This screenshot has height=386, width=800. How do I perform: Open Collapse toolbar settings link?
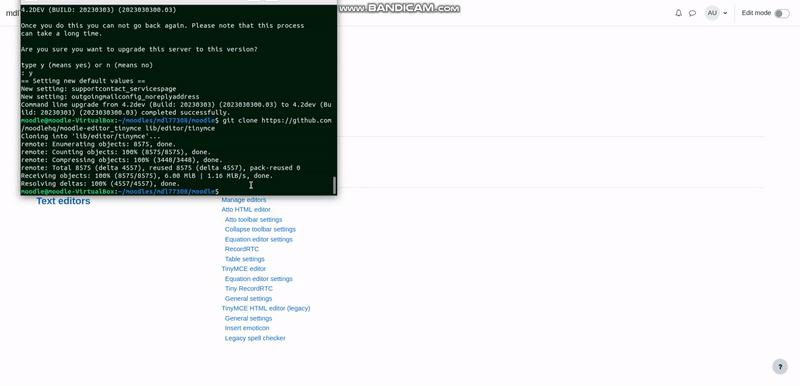260,229
